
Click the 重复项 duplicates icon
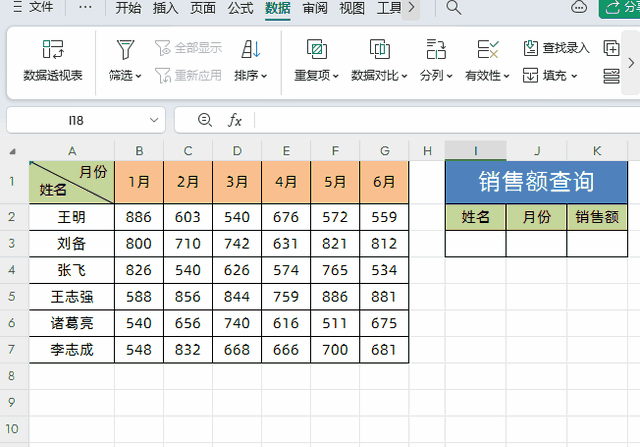(317, 49)
